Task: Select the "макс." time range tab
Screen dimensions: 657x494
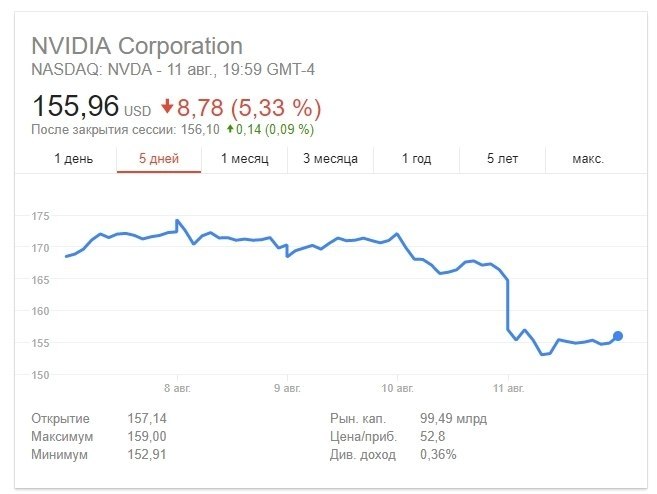Action: 588,158
